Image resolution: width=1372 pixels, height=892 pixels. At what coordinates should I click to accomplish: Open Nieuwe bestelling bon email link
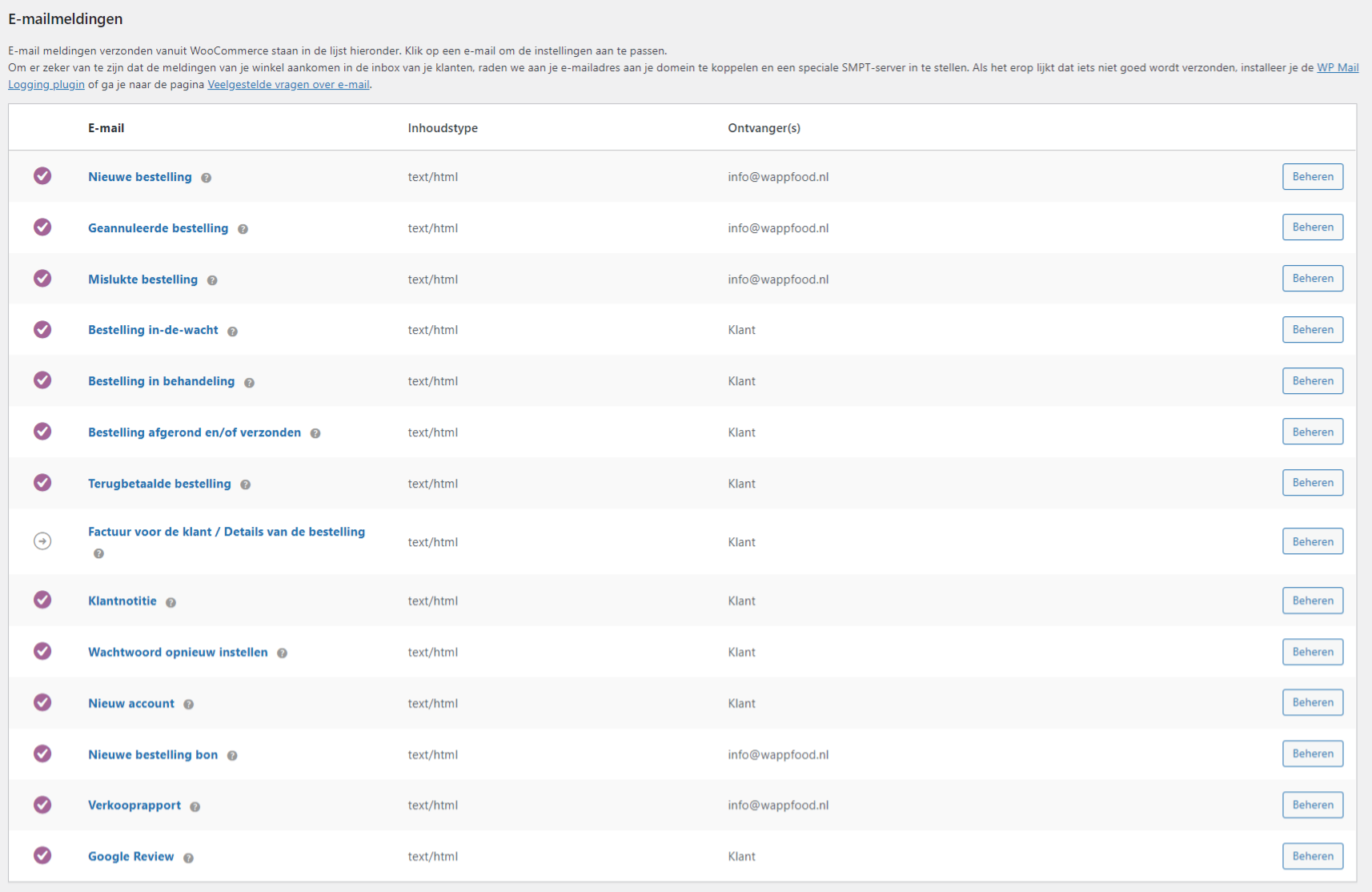click(153, 754)
